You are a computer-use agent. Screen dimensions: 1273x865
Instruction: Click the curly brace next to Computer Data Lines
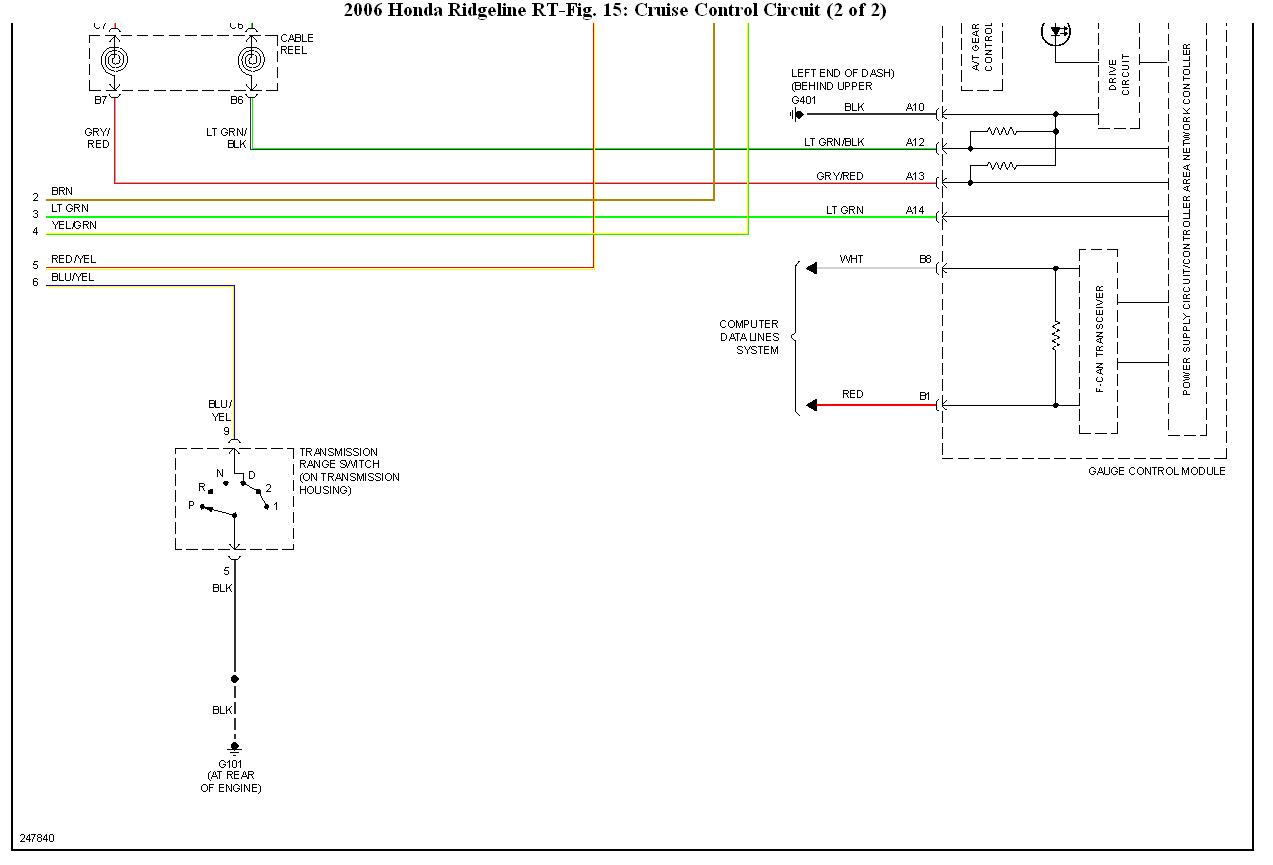[x=795, y=337]
